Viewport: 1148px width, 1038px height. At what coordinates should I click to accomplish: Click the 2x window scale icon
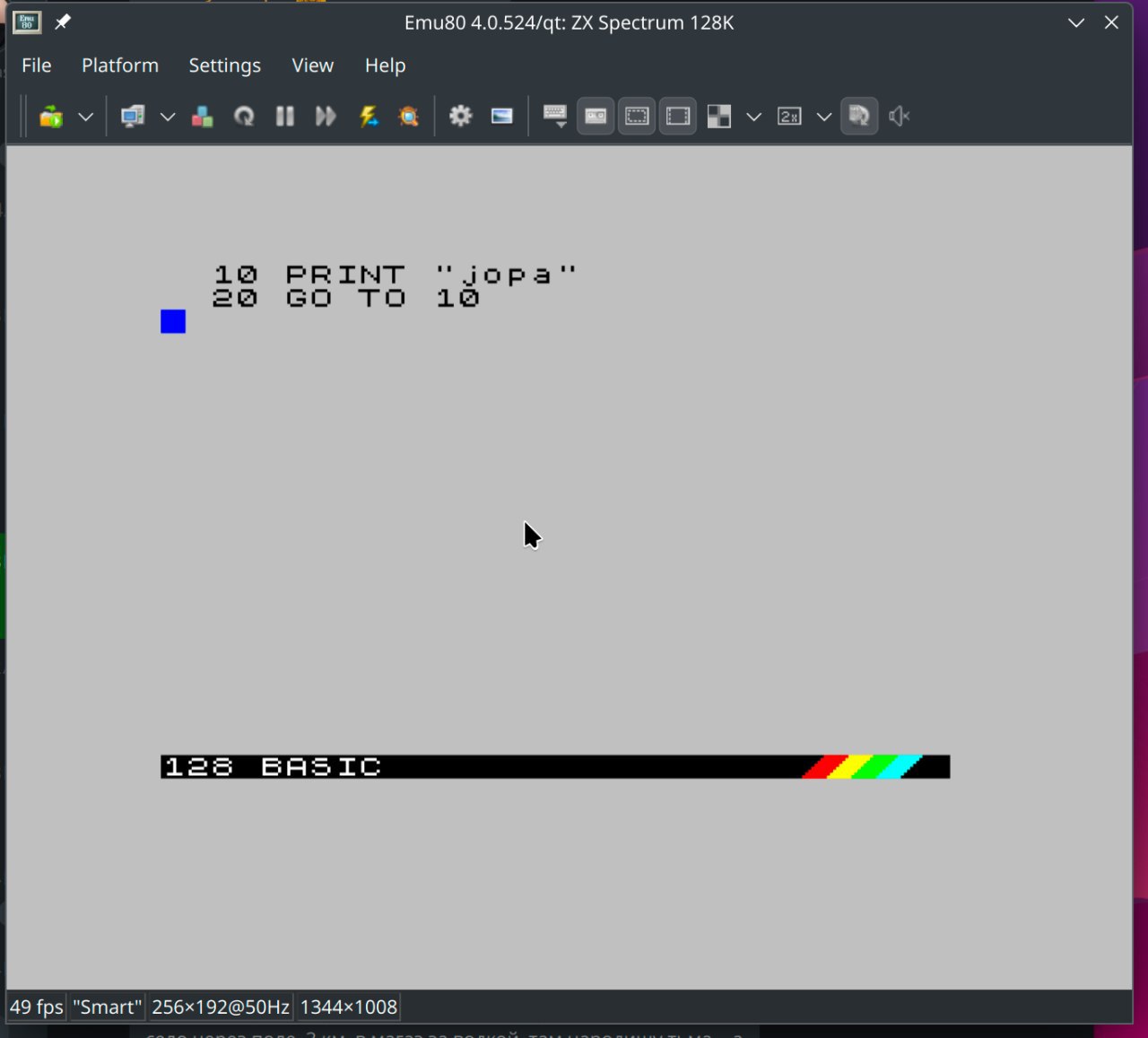pyautogui.click(x=789, y=117)
